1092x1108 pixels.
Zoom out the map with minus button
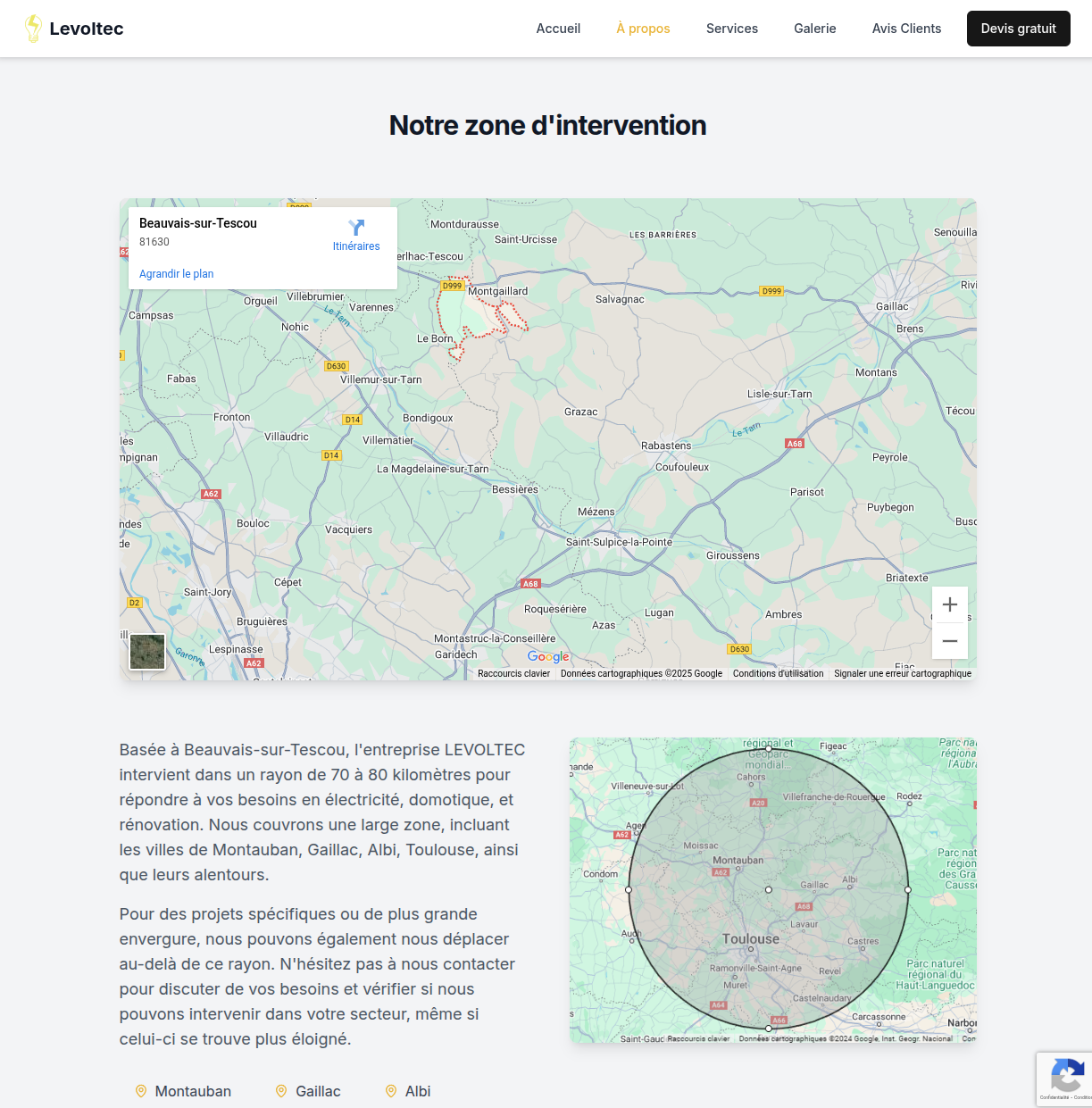coord(949,641)
